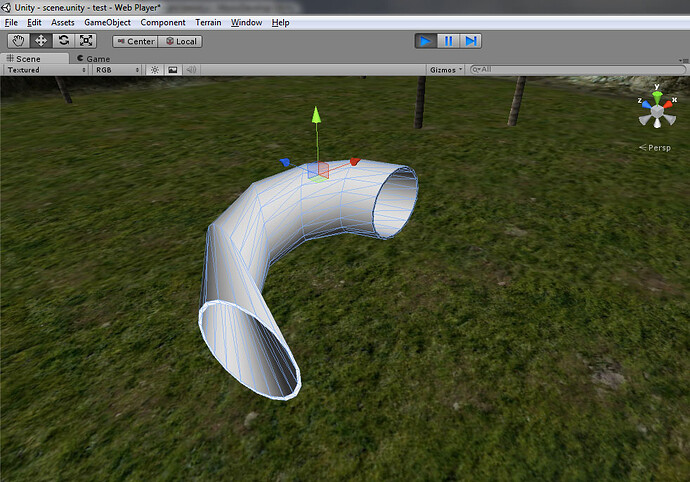Click the Unity logo in the title bar
Image resolution: width=690 pixels, height=482 pixels.
tap(6, 7)
